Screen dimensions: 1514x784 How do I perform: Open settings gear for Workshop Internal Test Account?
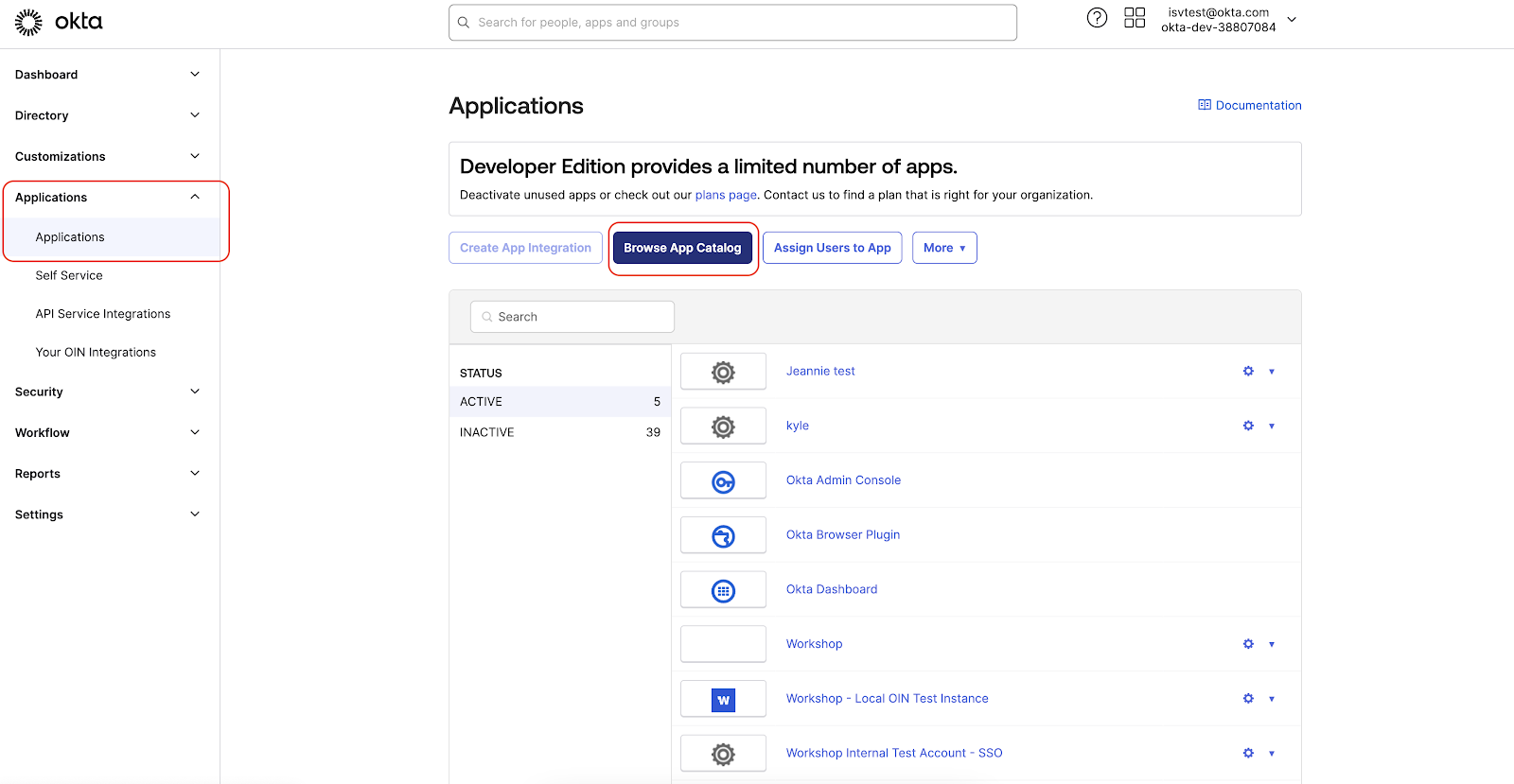tap(1248, 753)
